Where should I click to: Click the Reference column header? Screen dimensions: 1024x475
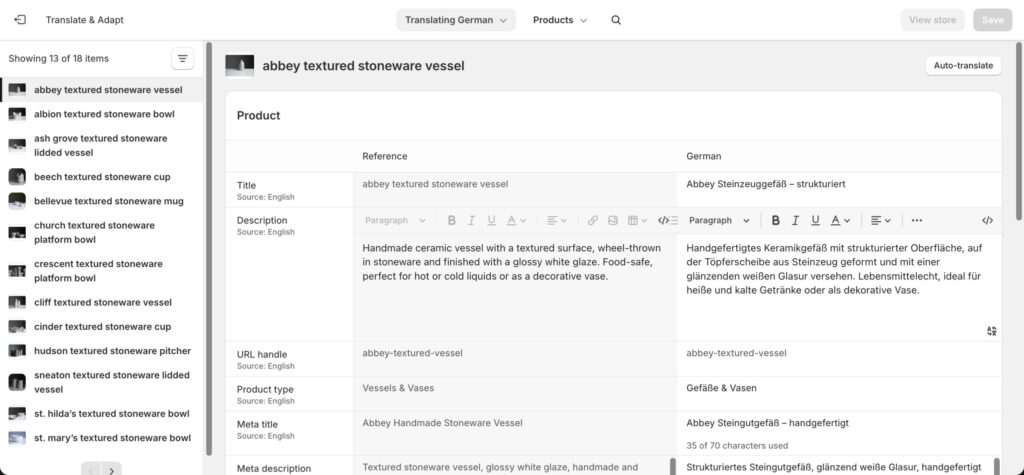(x=385, y=157)
